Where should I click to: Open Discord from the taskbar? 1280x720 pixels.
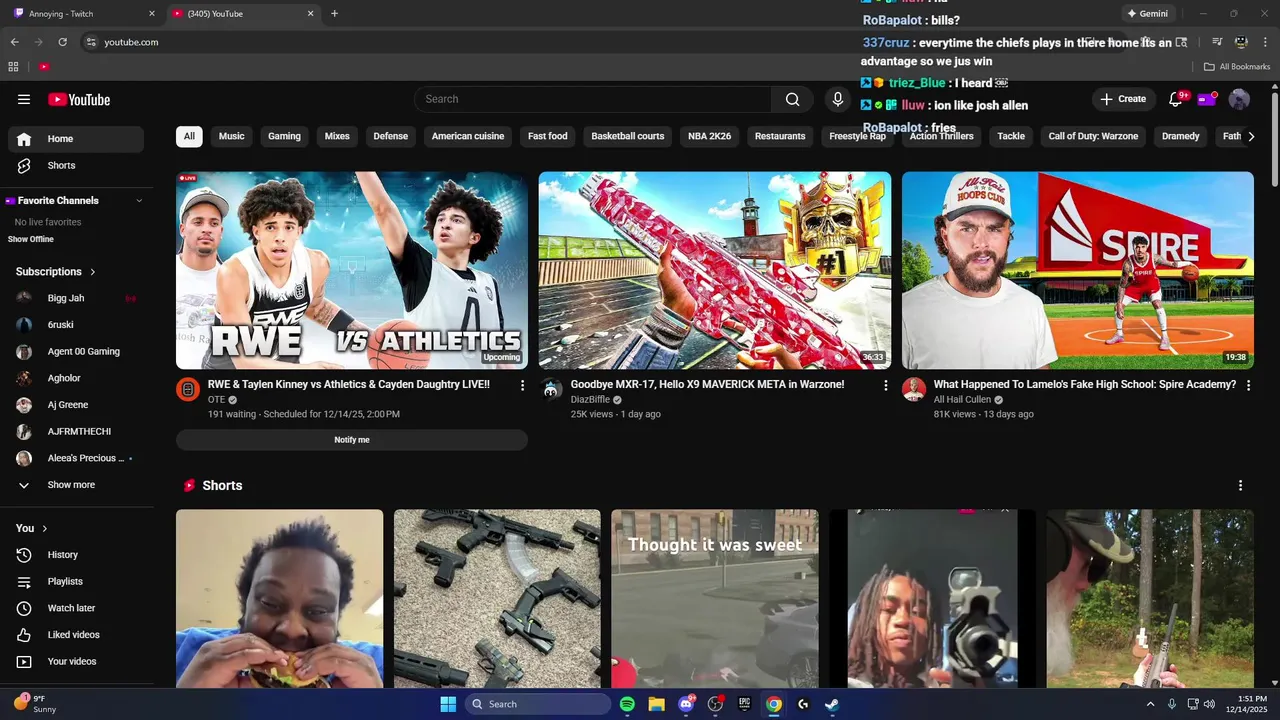pyautogui.click(x=686, y=704)
